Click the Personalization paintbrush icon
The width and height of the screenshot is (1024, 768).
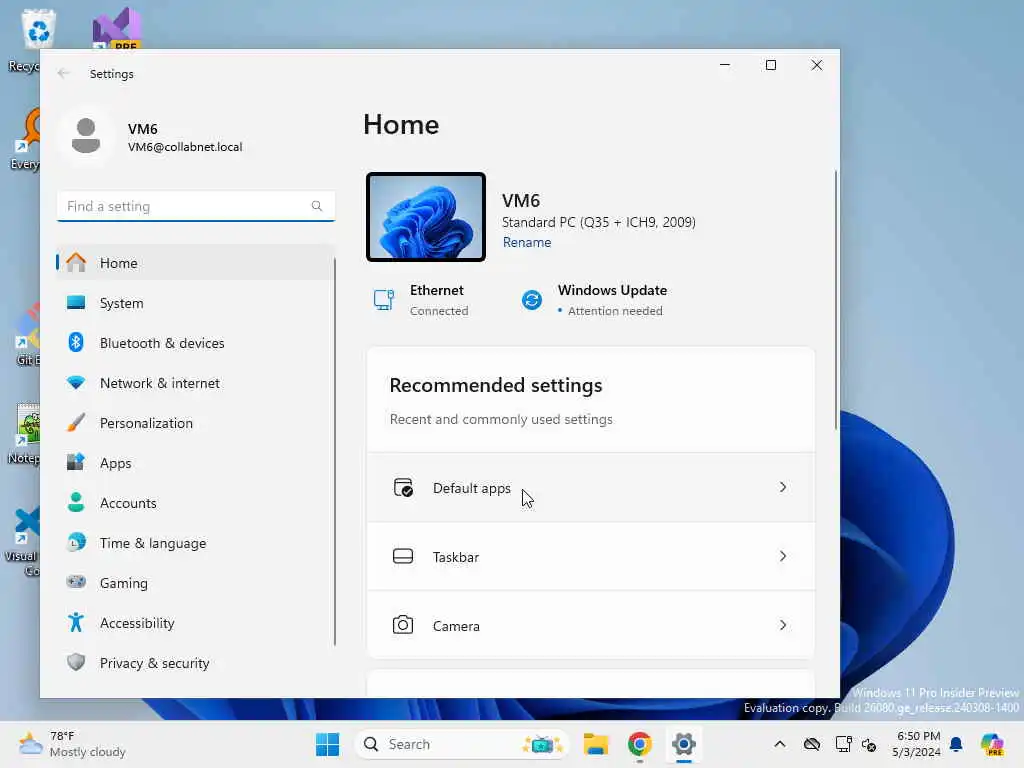point(76,423)
